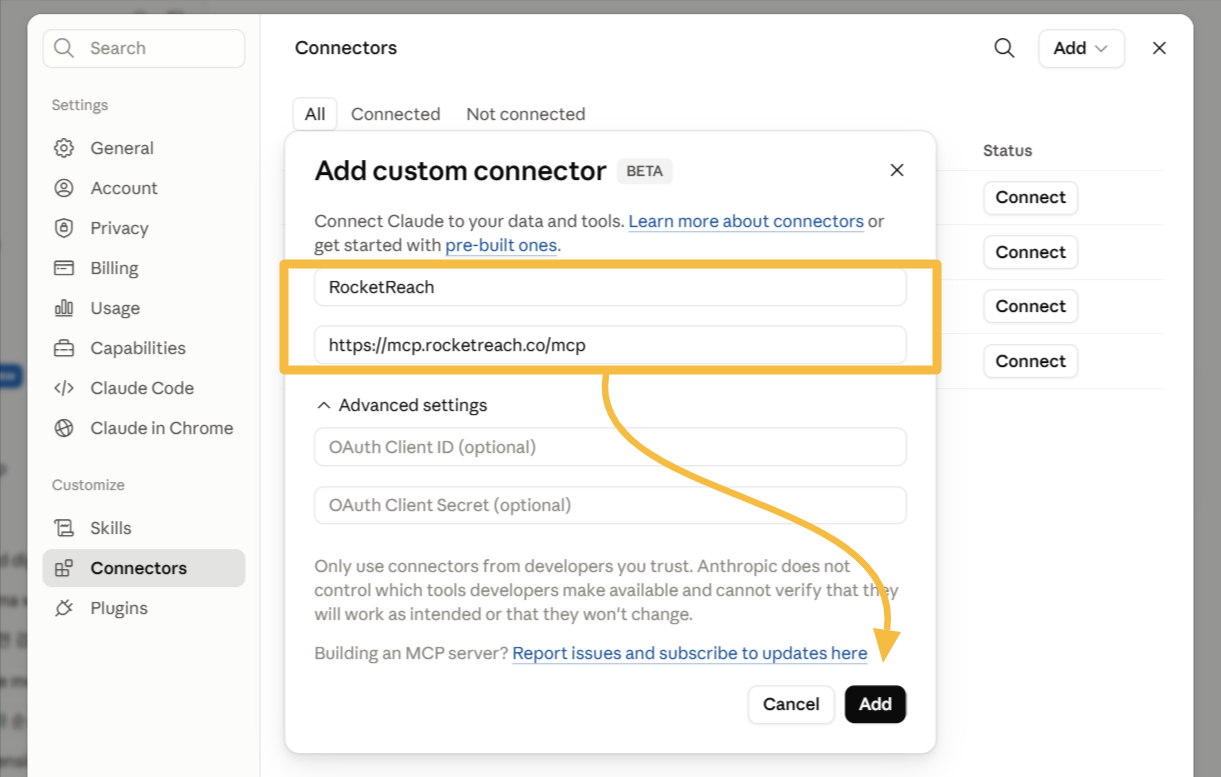Switch to the Not connected tab
The width and height of the screenshot is (1221, 777).
tap(526, 114)
